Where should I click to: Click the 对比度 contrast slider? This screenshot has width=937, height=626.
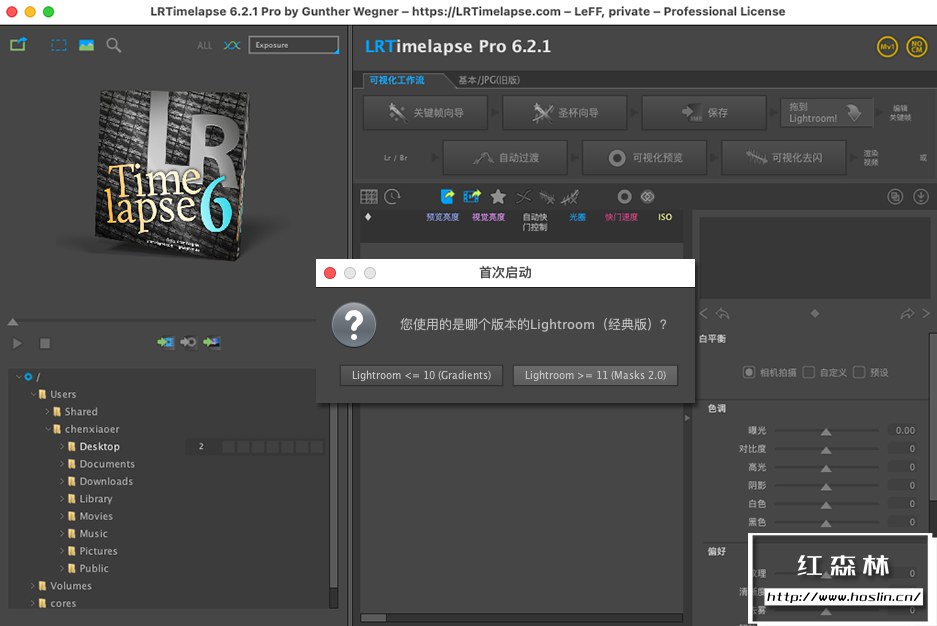tap(826, 449)
